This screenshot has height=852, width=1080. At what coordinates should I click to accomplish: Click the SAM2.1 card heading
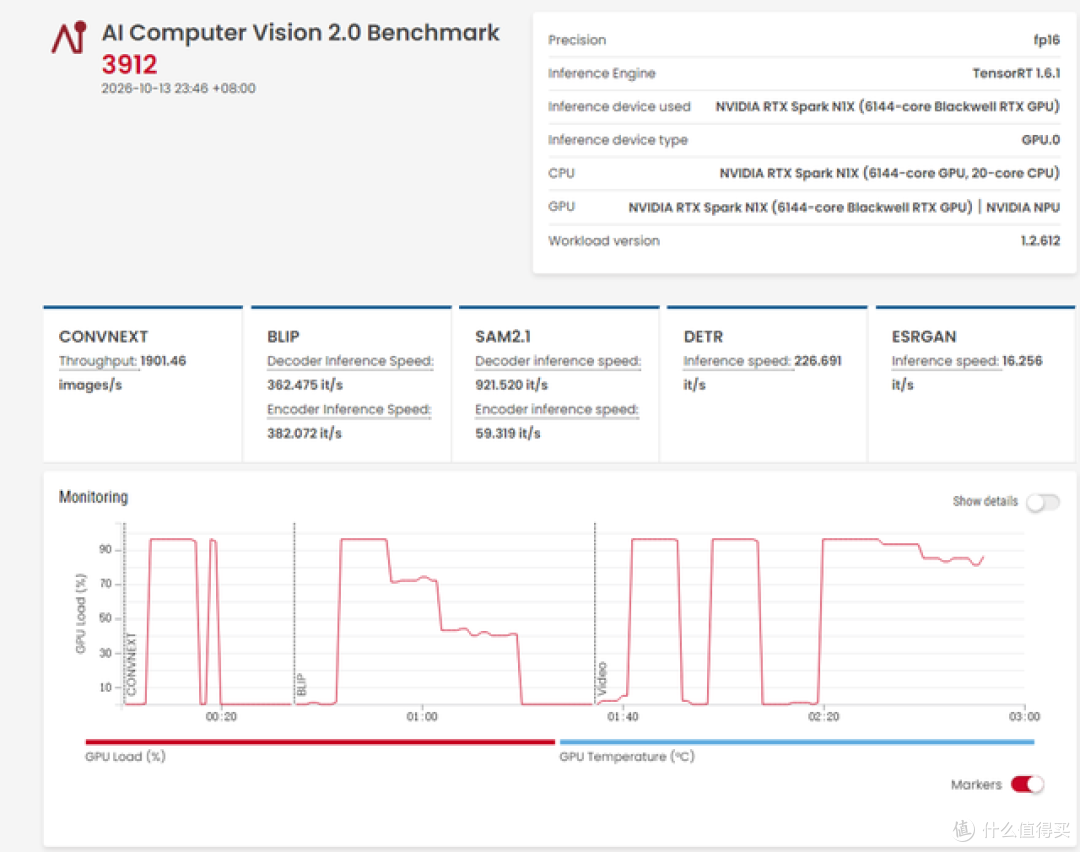(x=503, y=337)
